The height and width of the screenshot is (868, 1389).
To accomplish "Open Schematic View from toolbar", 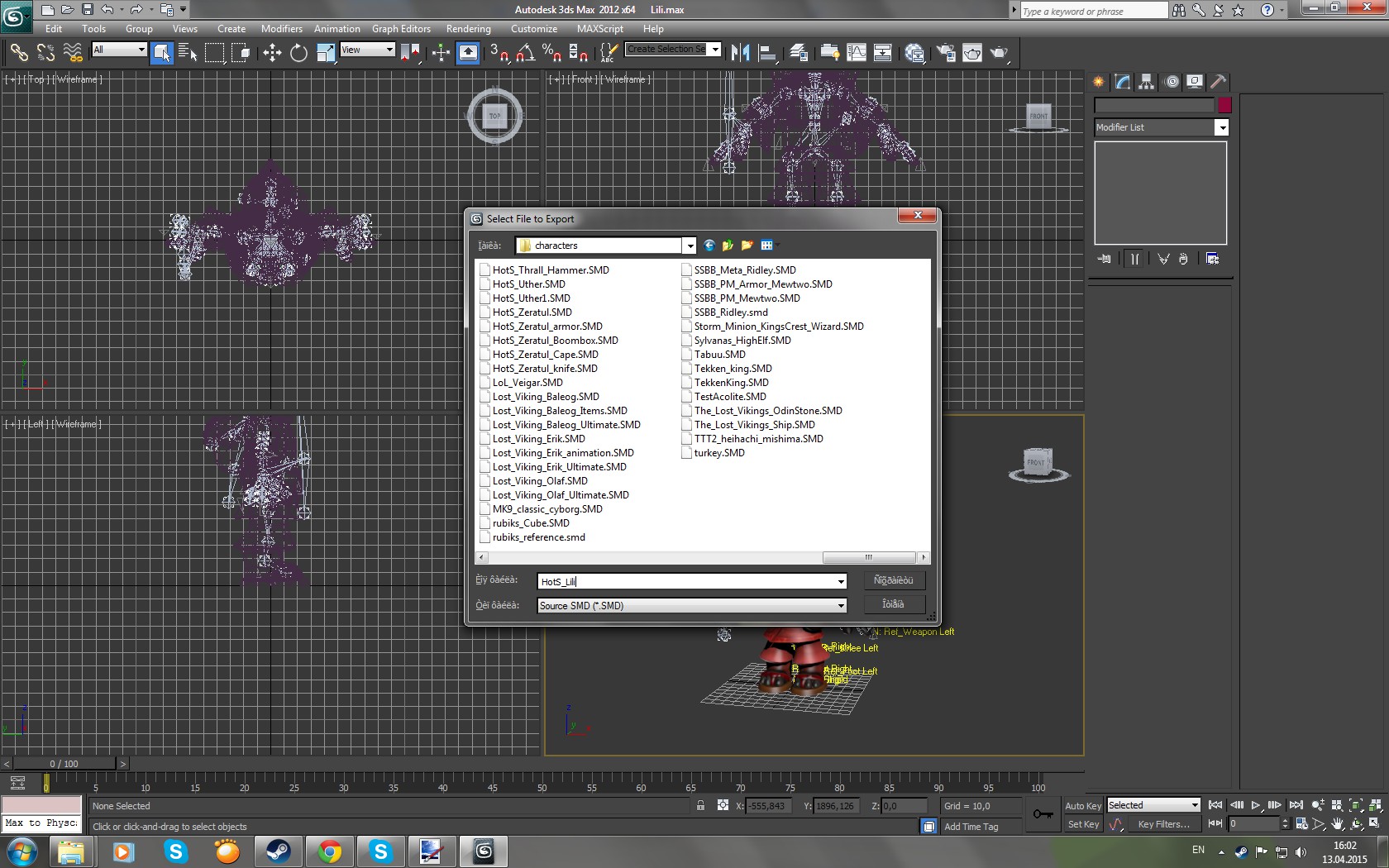I will click(x=883, y=53).
